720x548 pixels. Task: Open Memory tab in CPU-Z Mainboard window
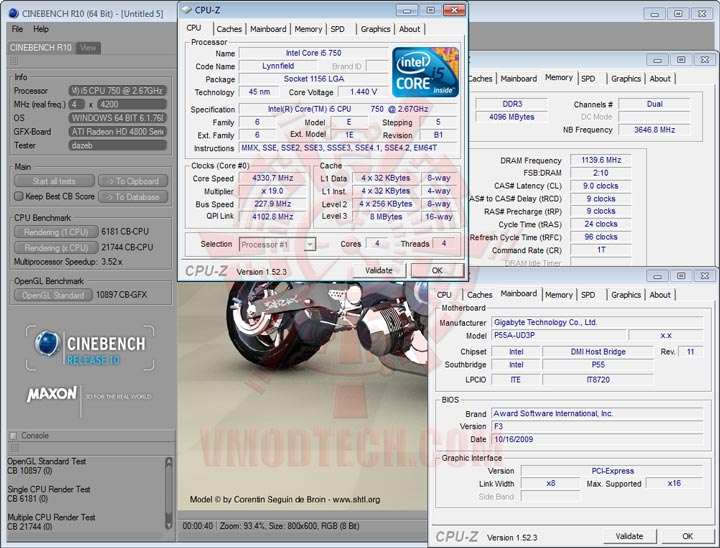click(x=558, y=295)
